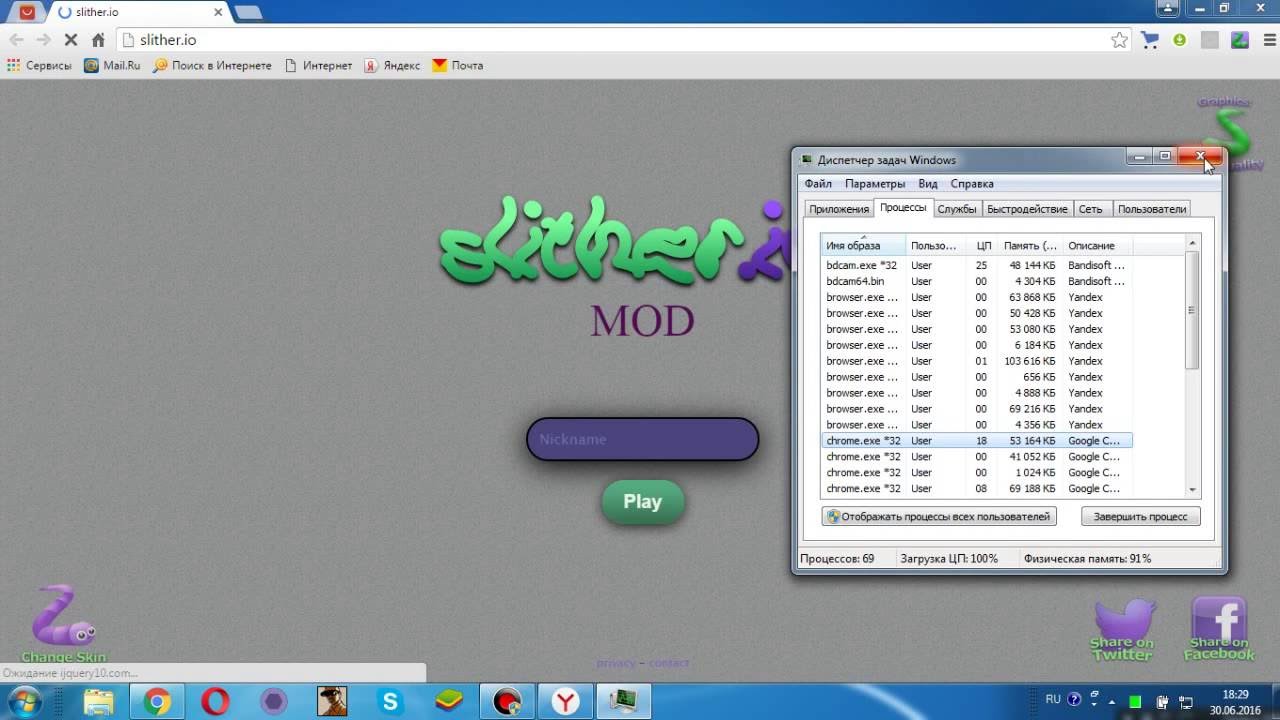Click the green Play button
The width and height of the screenshot is (1280, 720).
(643, 502)
